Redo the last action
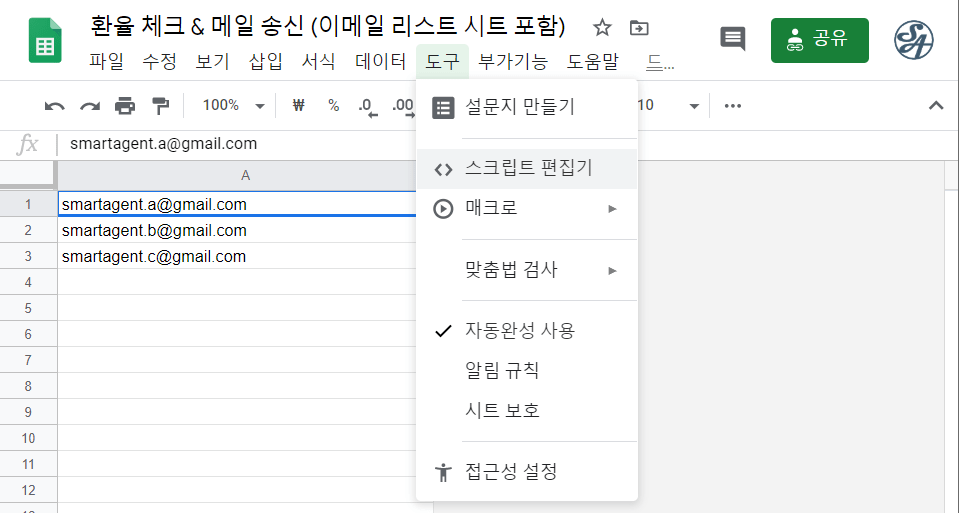Screen dimensions: 959x513 click(x=90, y=106)
